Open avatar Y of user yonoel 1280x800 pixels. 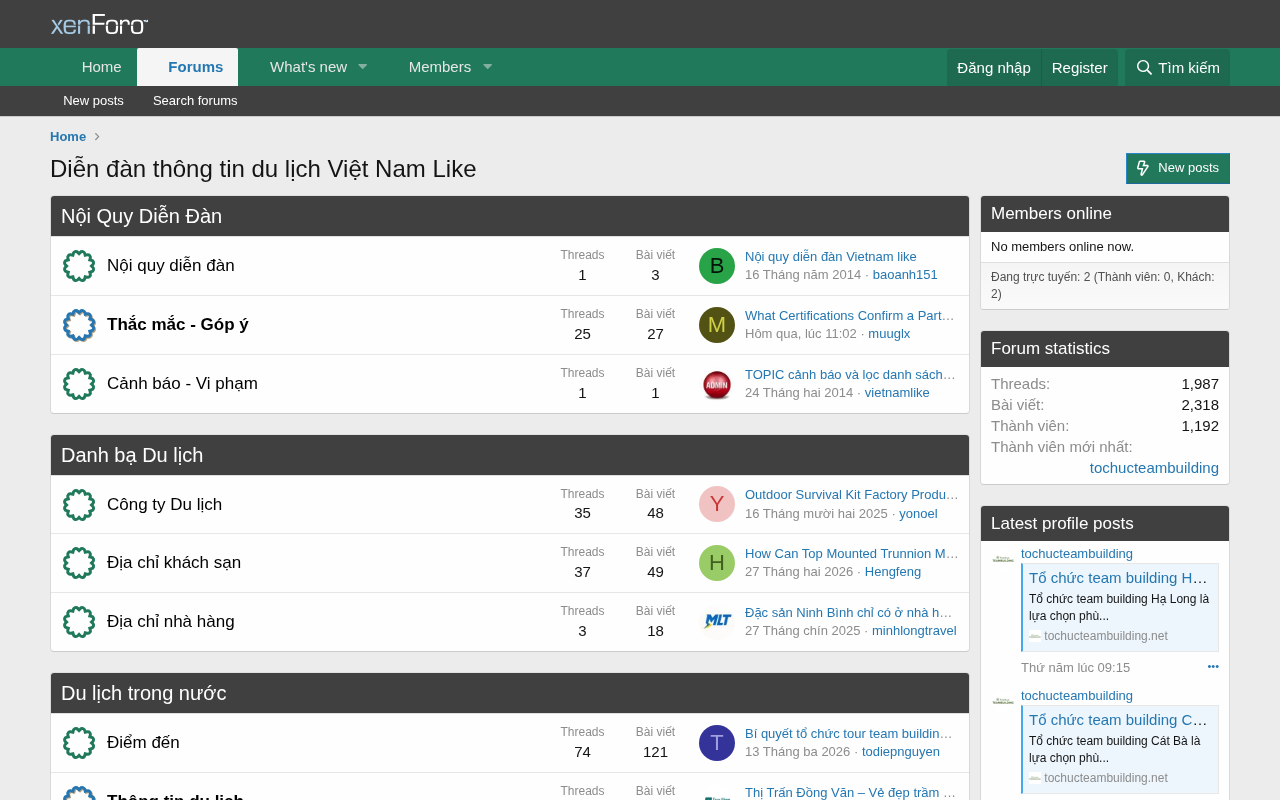coord(717,504)
